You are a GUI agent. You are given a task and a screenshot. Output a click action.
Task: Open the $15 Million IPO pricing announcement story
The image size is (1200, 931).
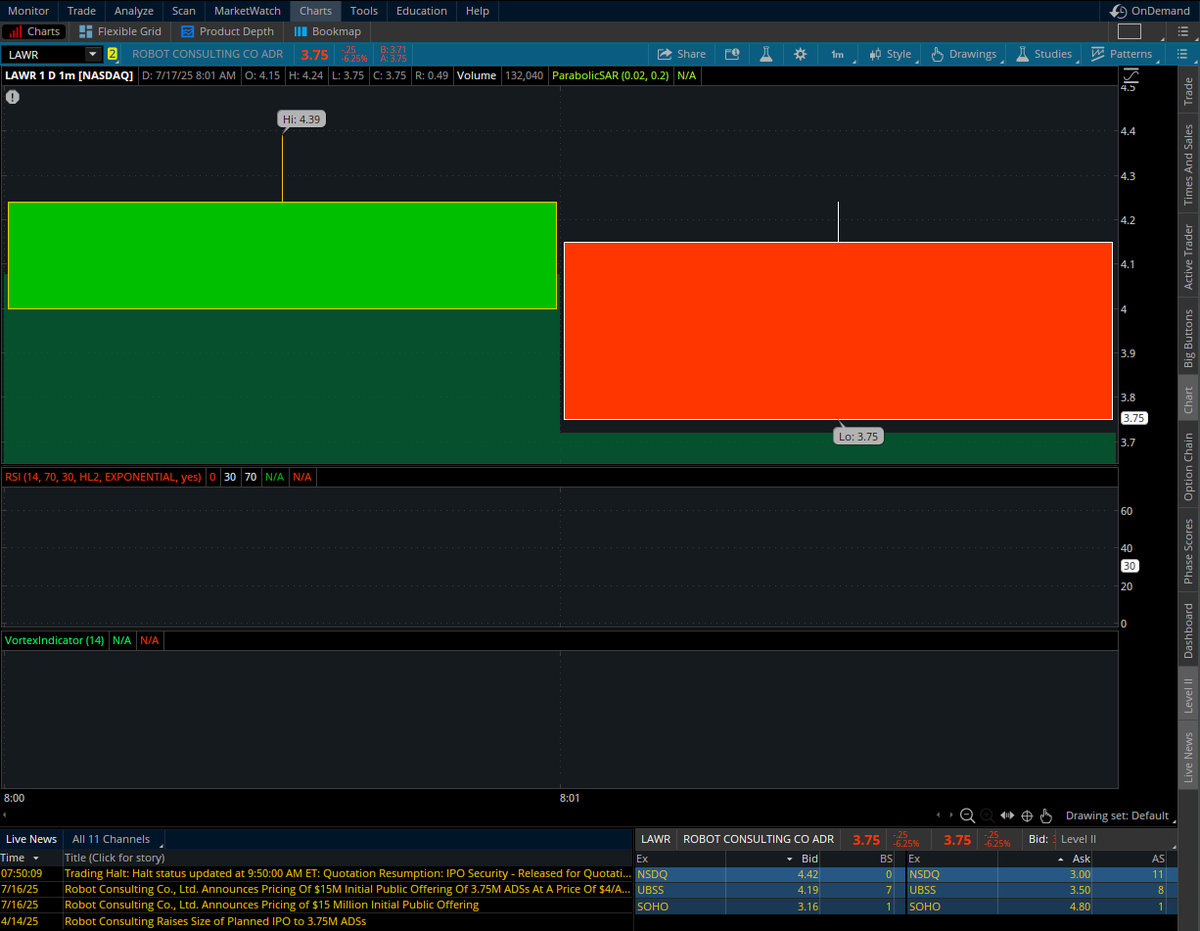[x=272, y=905]
